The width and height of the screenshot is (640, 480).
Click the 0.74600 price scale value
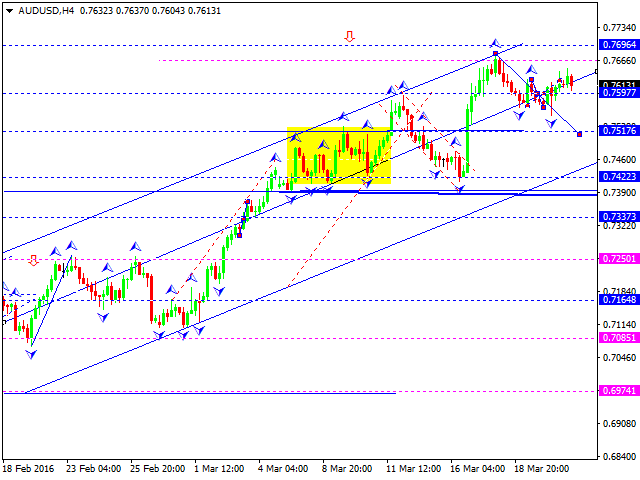tap(620, 160)
